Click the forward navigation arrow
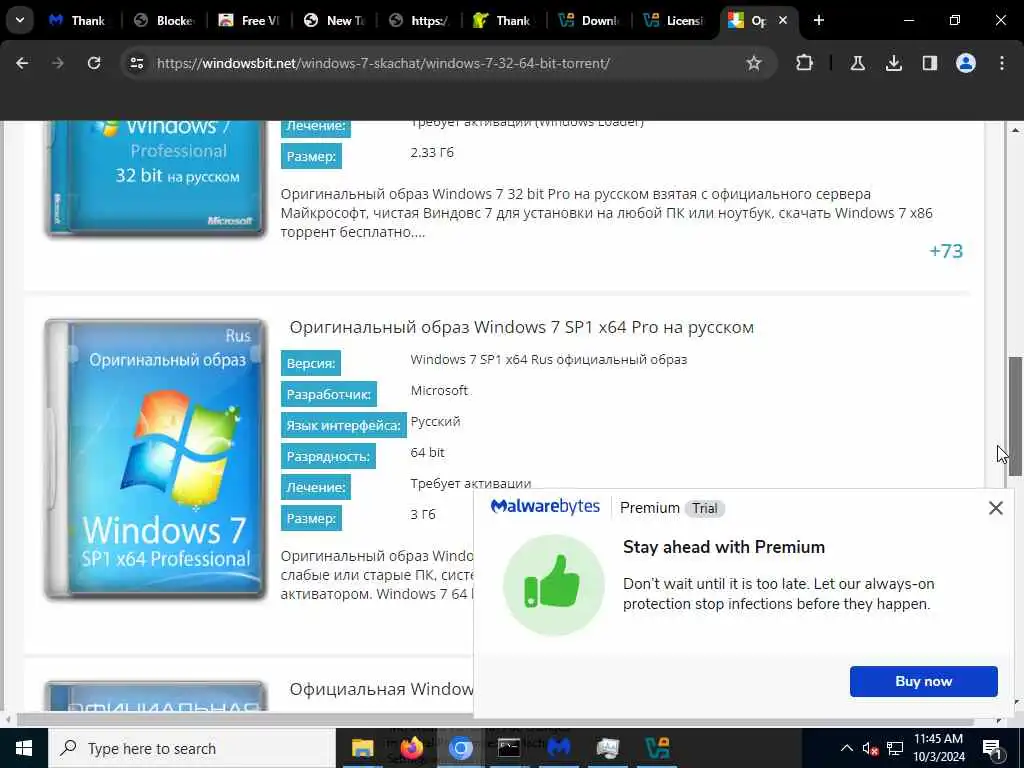Image resolution: width=1024 pixels, height=768 pixels. [x=58, y=63]
